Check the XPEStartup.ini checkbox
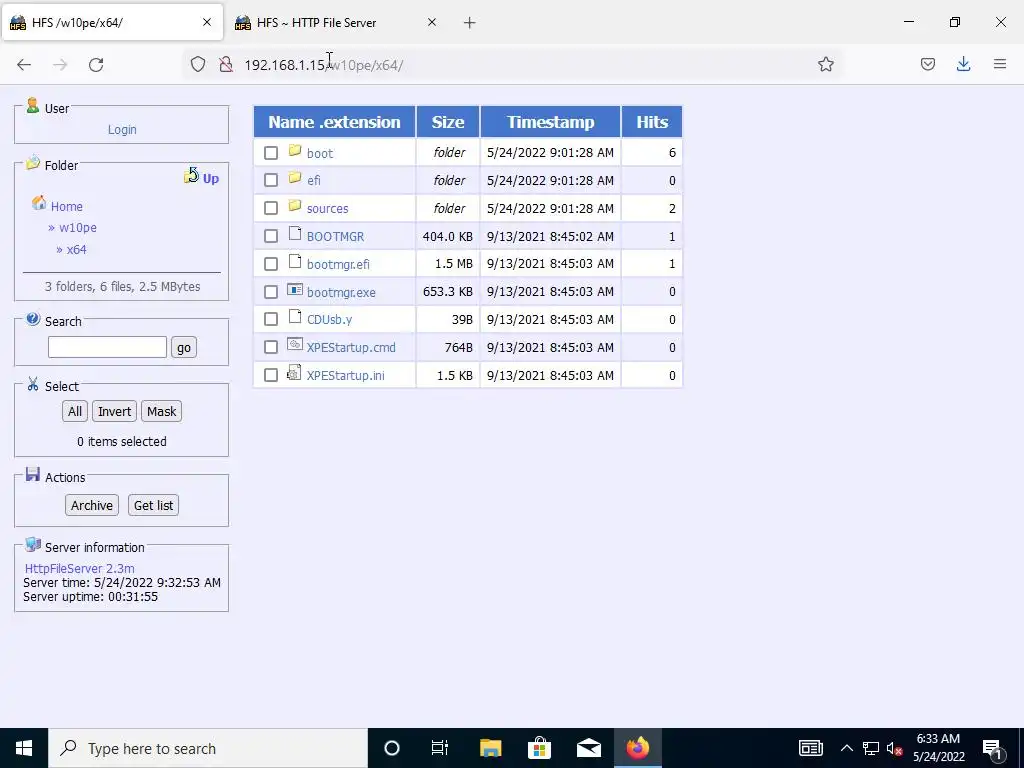 coord(271,376)
